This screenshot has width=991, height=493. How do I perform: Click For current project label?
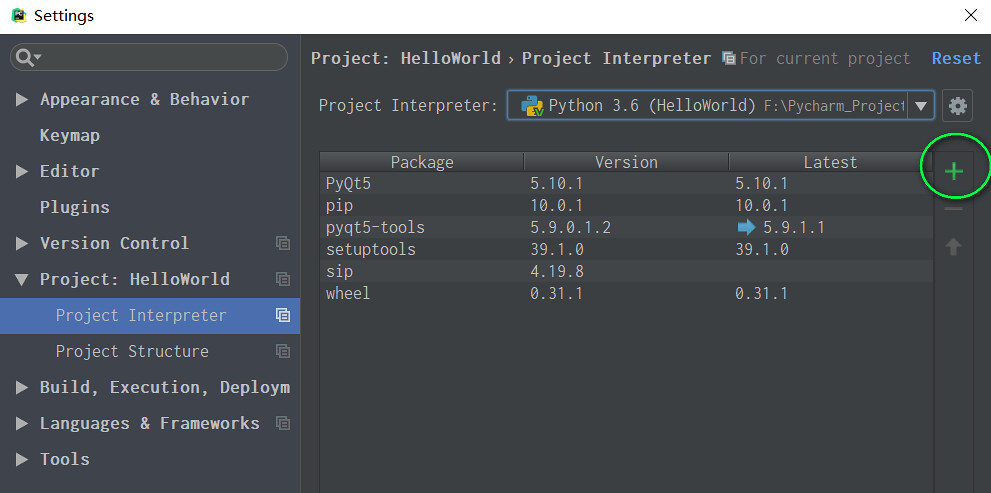[825, 59]
